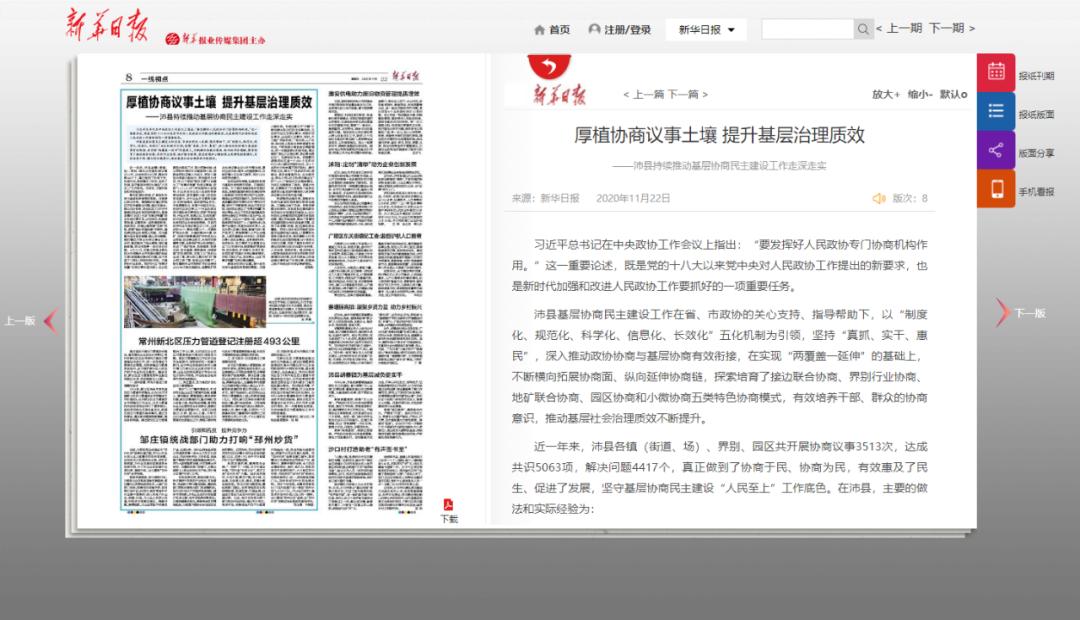Viewport: 1080px width, 620px height.
Task: Play article audio with speaker icon
Action: click(879, 198)
